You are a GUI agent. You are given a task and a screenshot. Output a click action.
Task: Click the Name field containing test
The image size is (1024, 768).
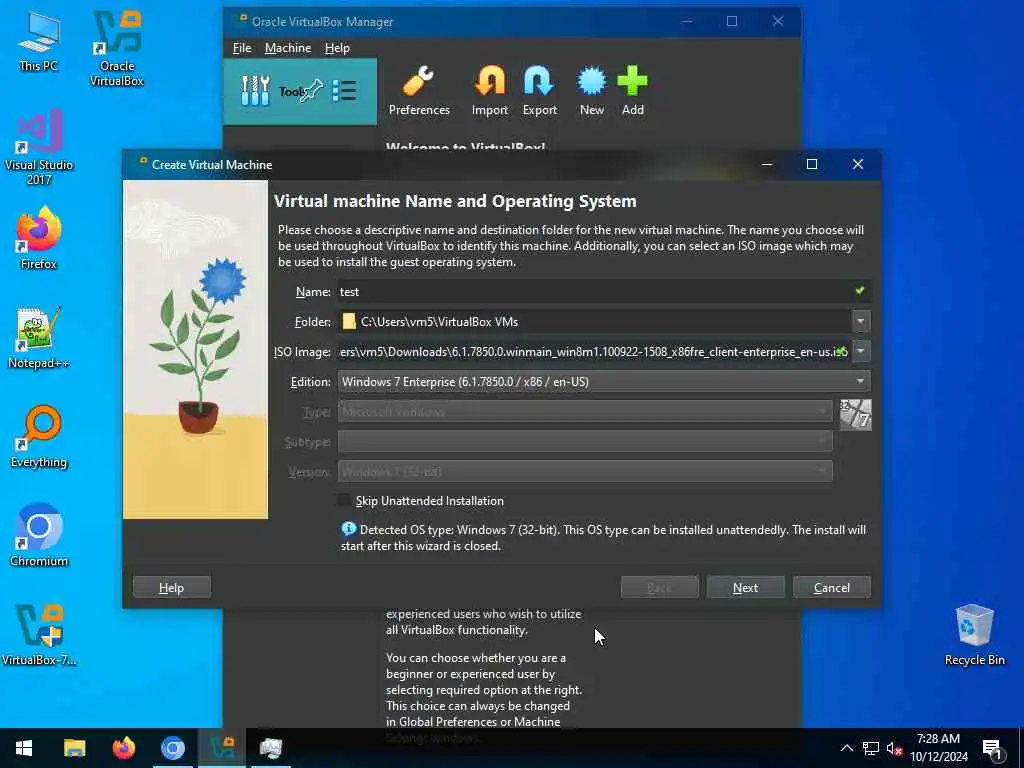click(604, 291)
